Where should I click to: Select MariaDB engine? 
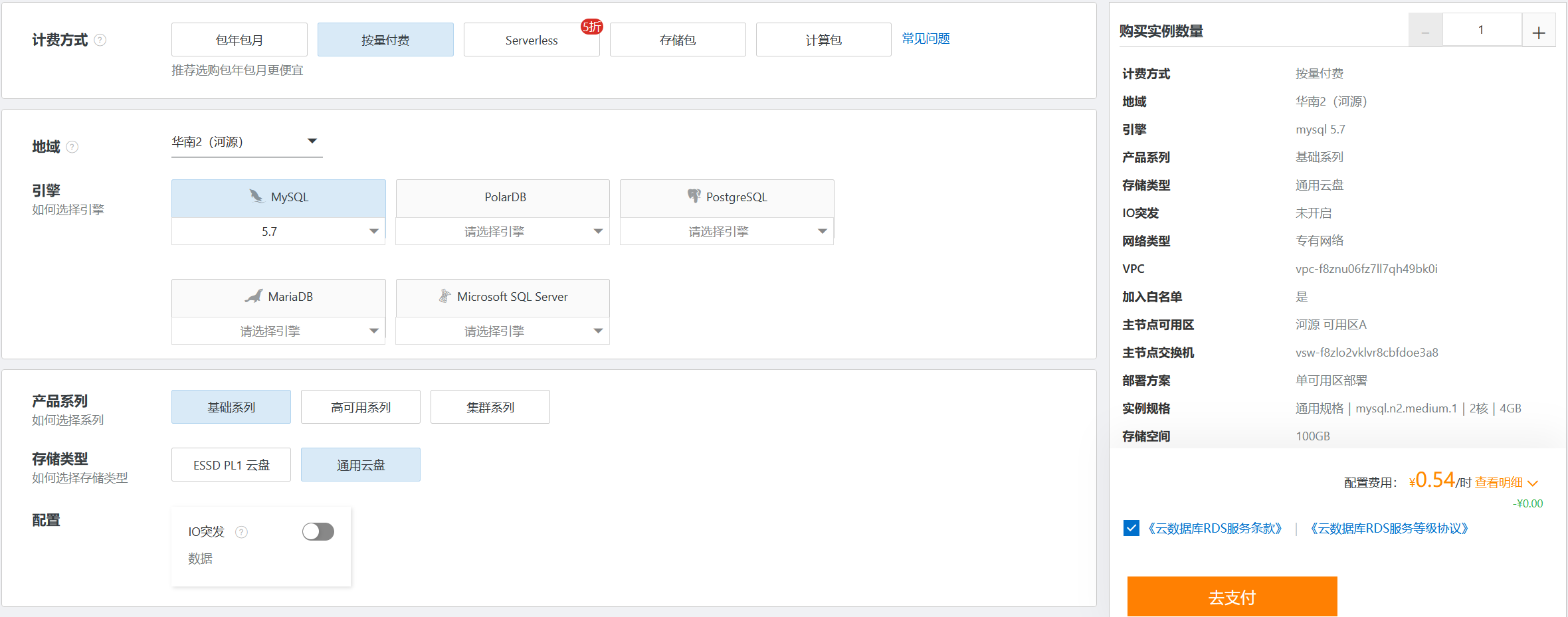[278, 298]
